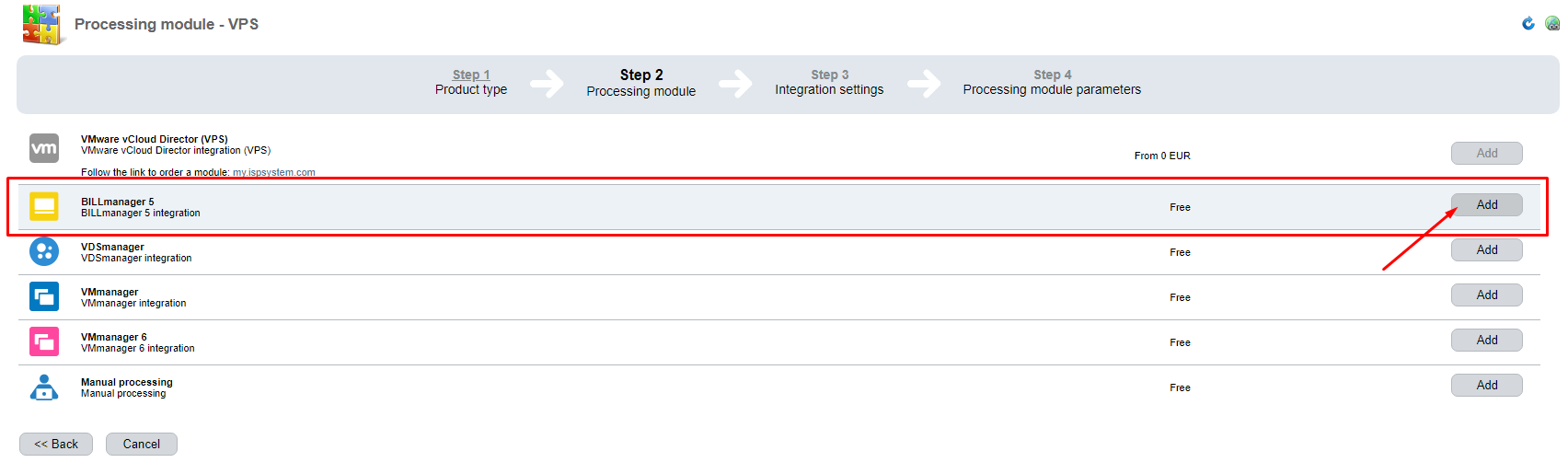Click the yellow BILLmanager 5 icon
Image resolution: width=1568 pixels, height=474 pixels.
click(x=44, y=206)
